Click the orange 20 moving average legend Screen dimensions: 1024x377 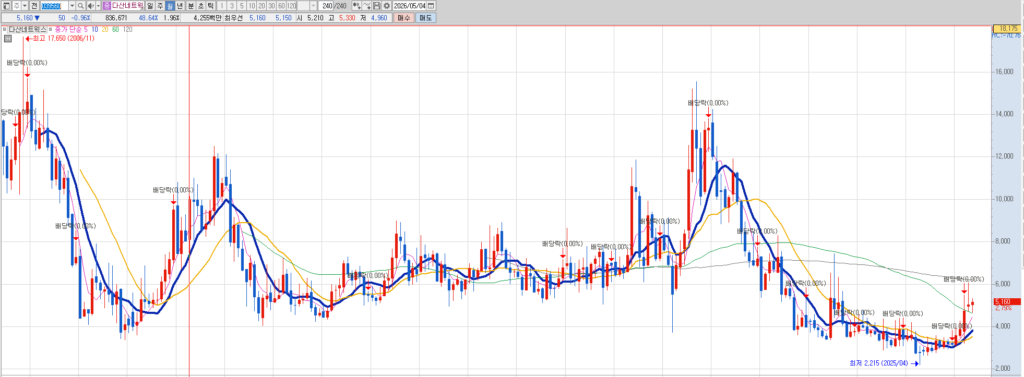pyautogui.click(x=104, y=30)
